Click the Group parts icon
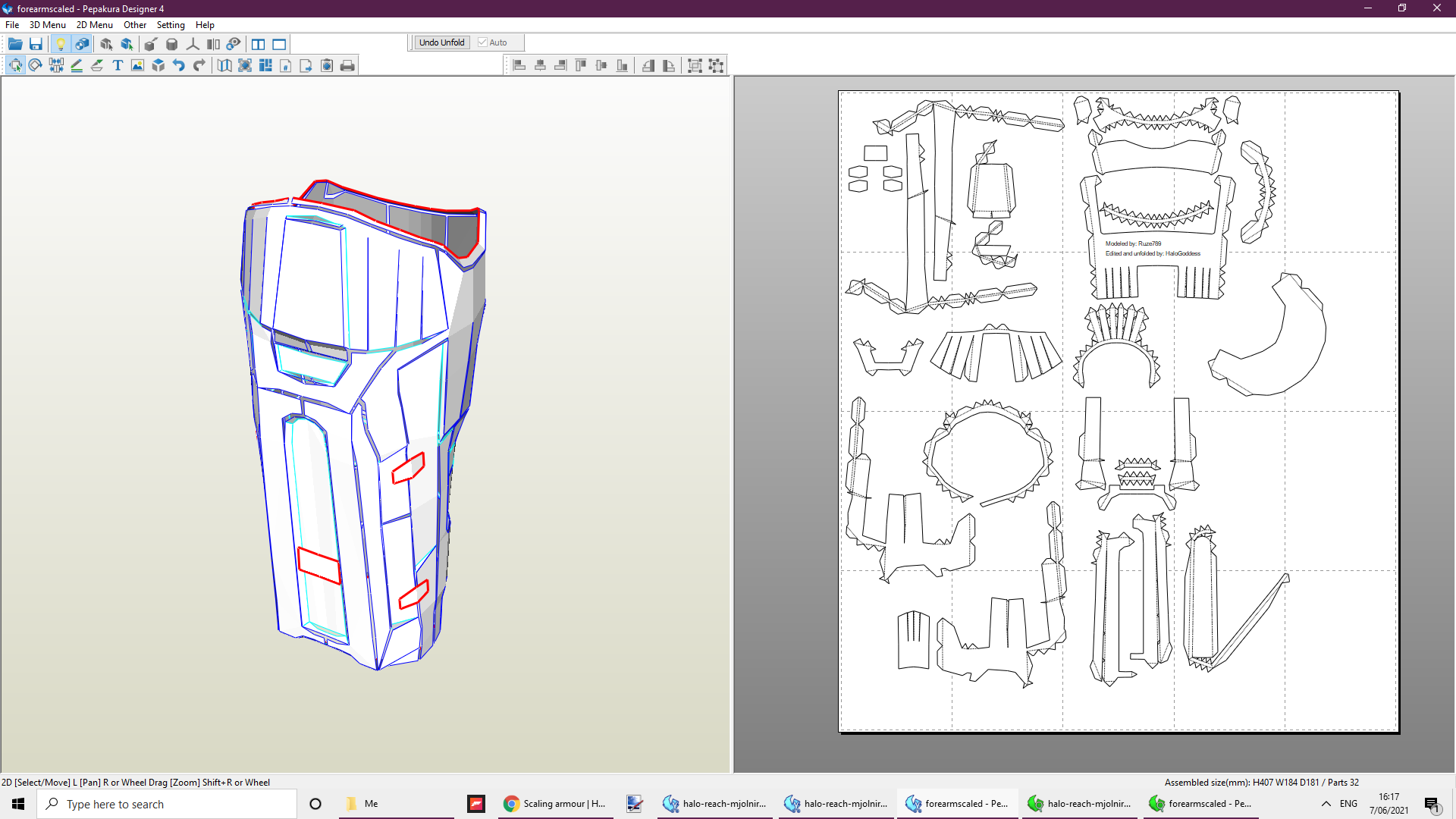This screenshot has height=819, width=1456. [695, 65]
